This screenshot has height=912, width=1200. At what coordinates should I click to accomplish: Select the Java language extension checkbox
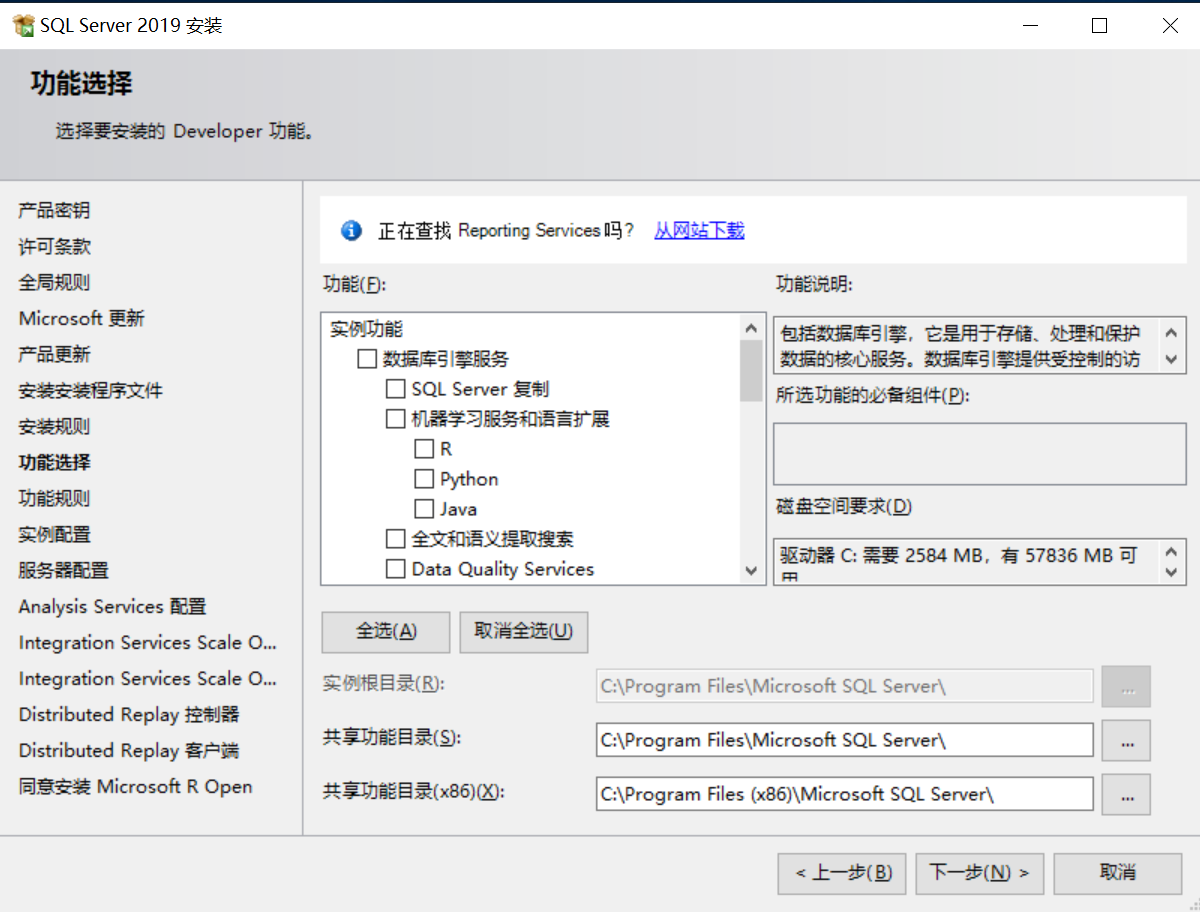point(424,509)
